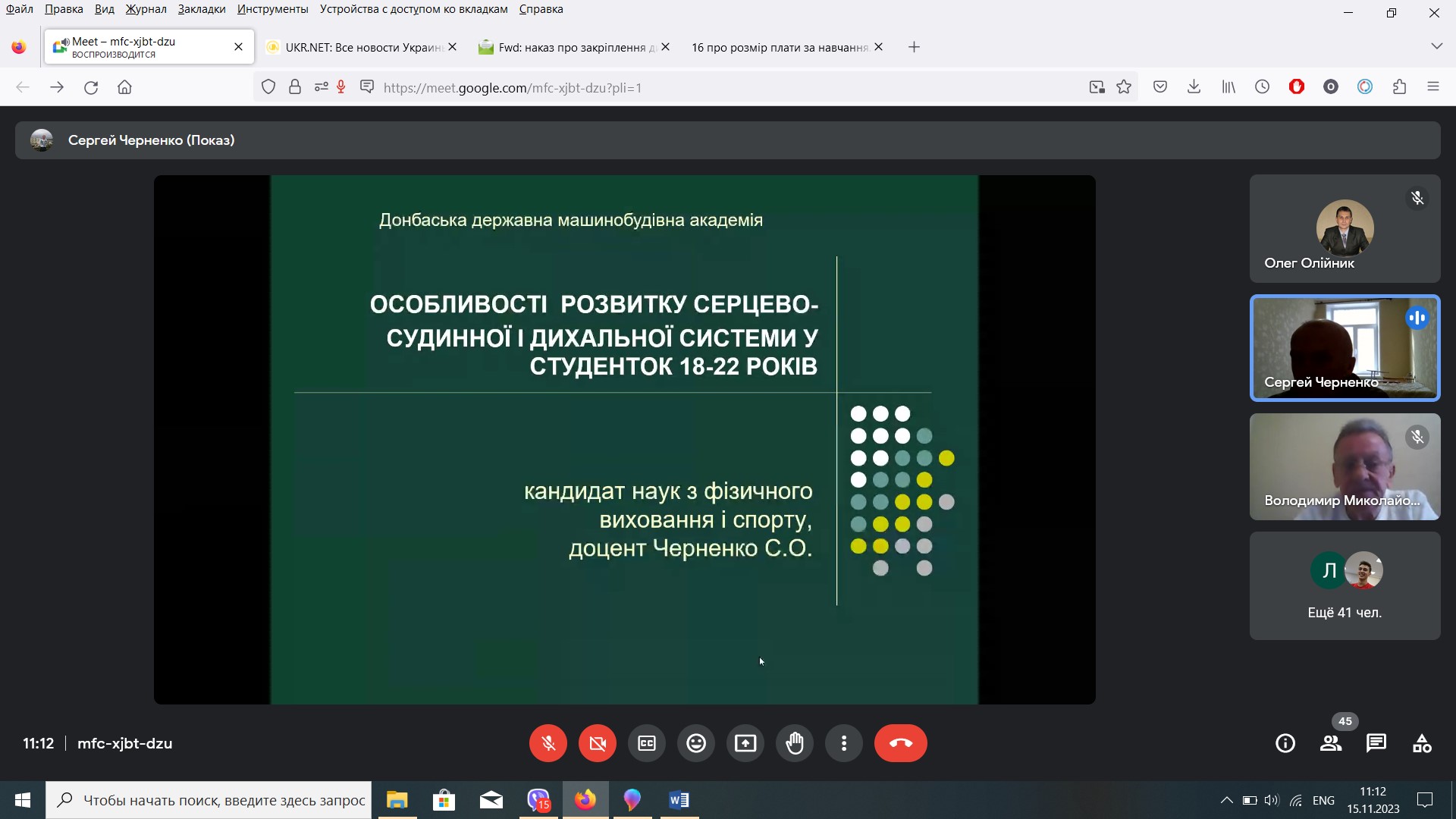
Task: Open history clock icon
Action: [1262, 87]
